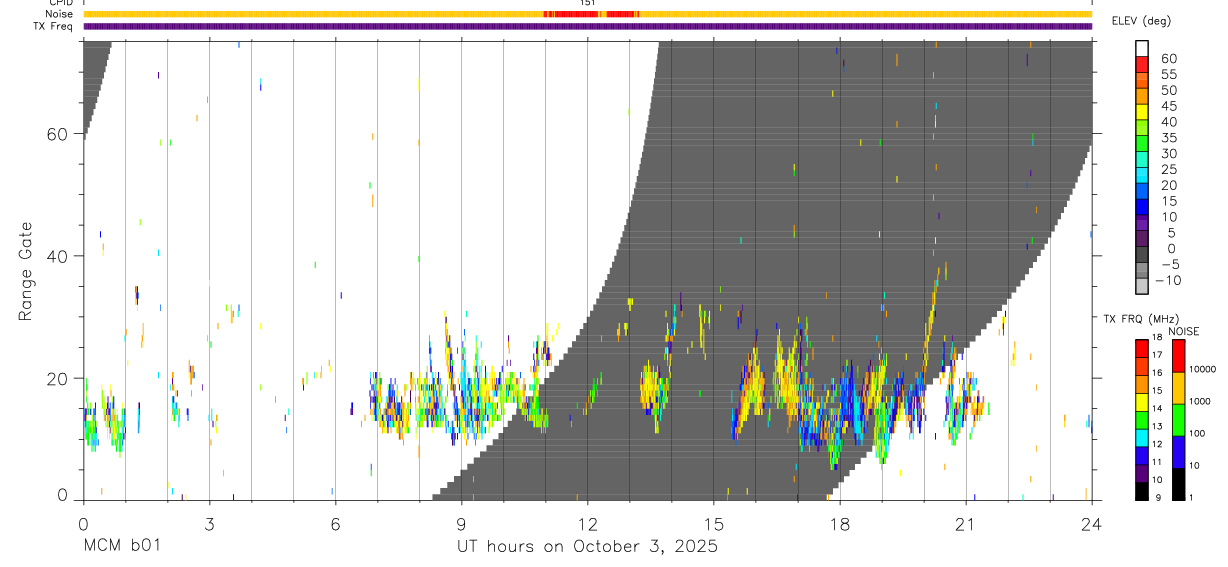Click the NOISE colorbar label '100'
Image resolution: width=1228 pixels, height=567 pixels.
[1196, 434]
